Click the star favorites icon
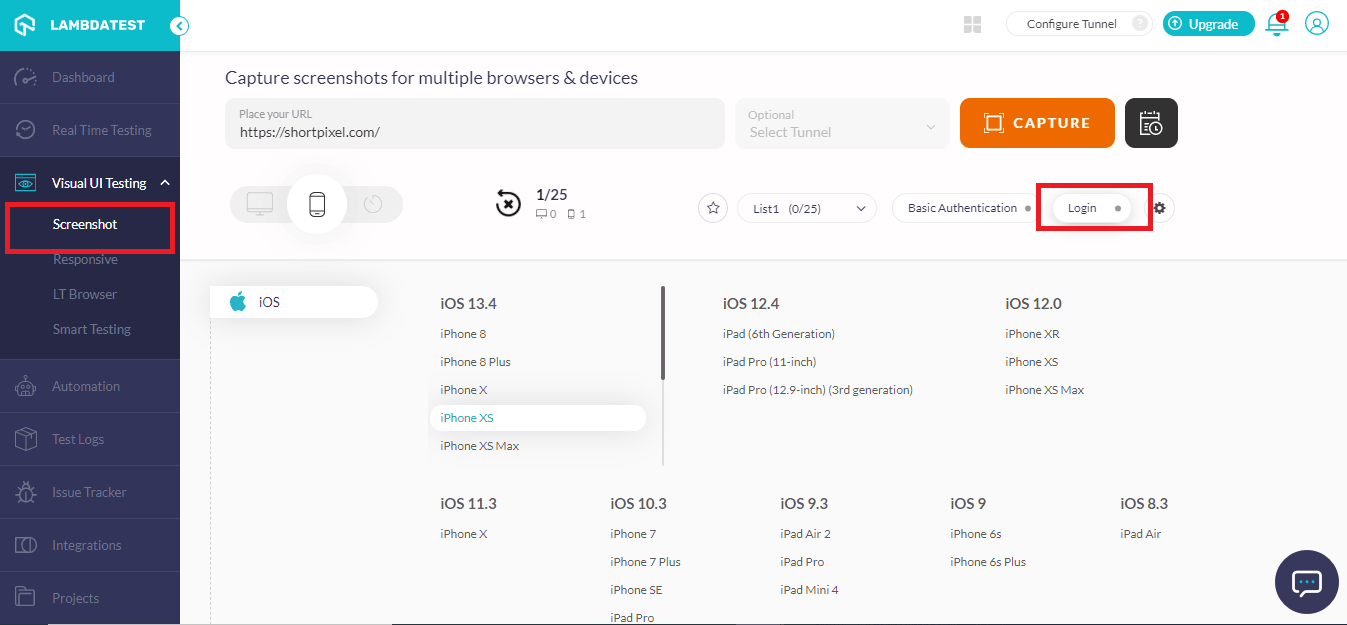Screen dimensions: 1347x625 click(712, 207)
